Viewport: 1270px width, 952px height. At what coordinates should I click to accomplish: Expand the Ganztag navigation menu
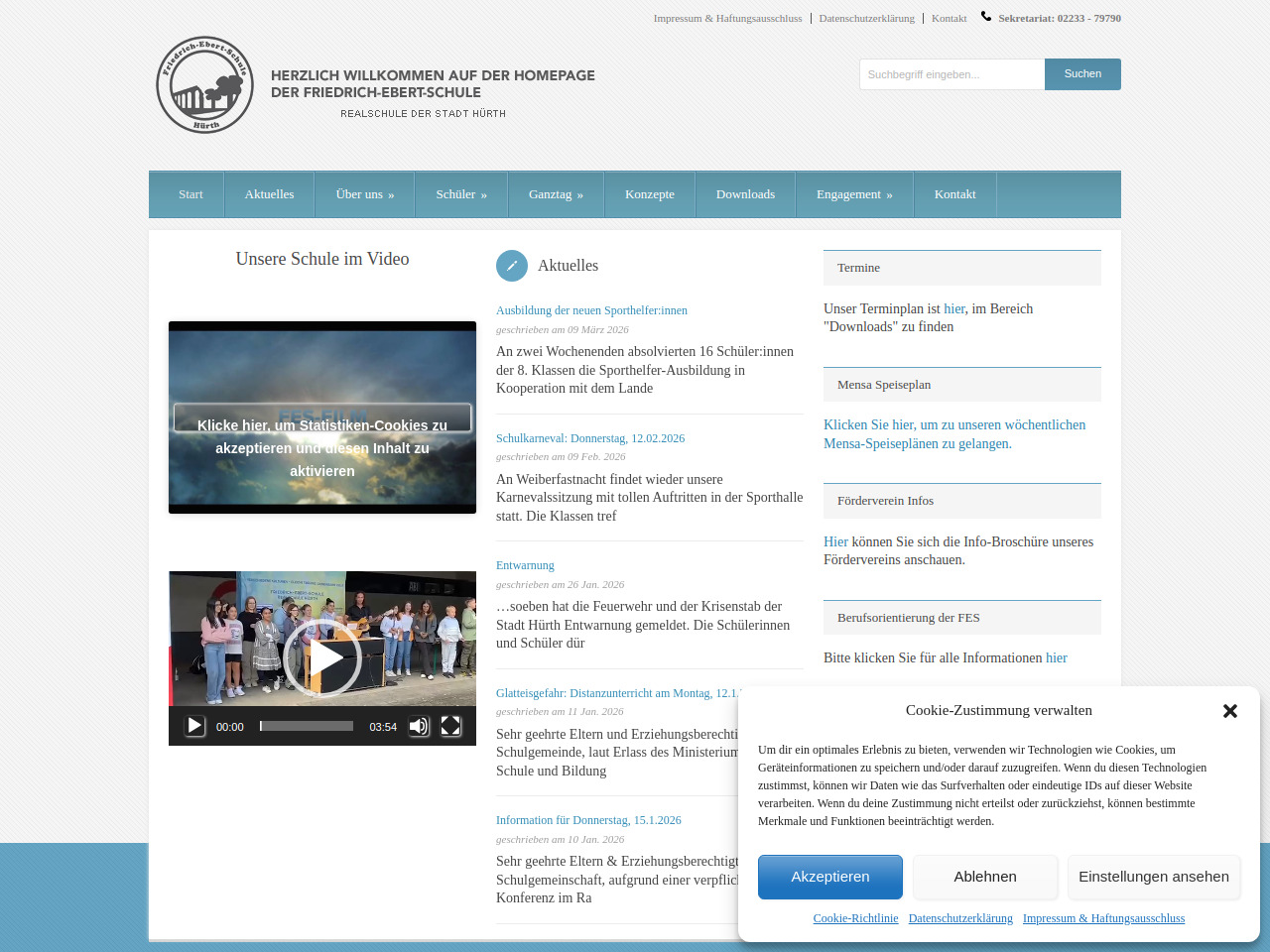click(555, 194)
